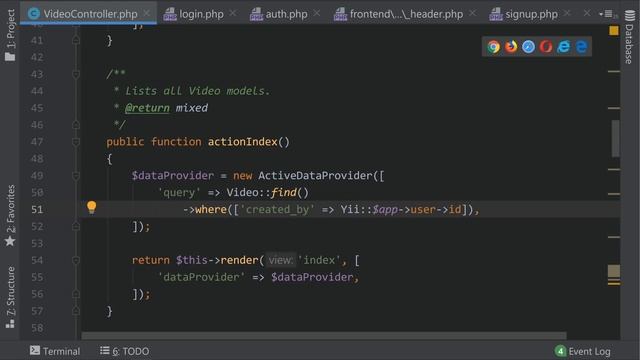Click the render method call
Screen dimensions: 640x360
[239, 260]
